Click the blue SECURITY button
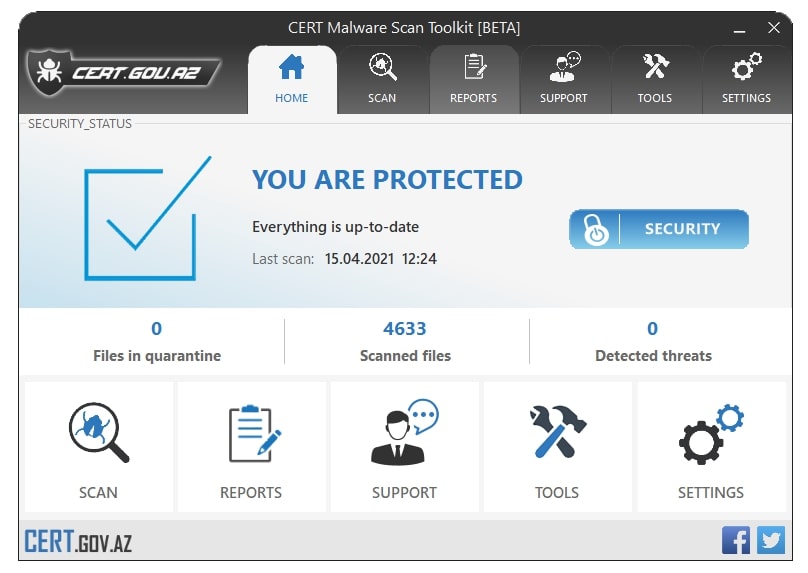The height and width of the screenshot is (573, 808). tap(659, 229)
